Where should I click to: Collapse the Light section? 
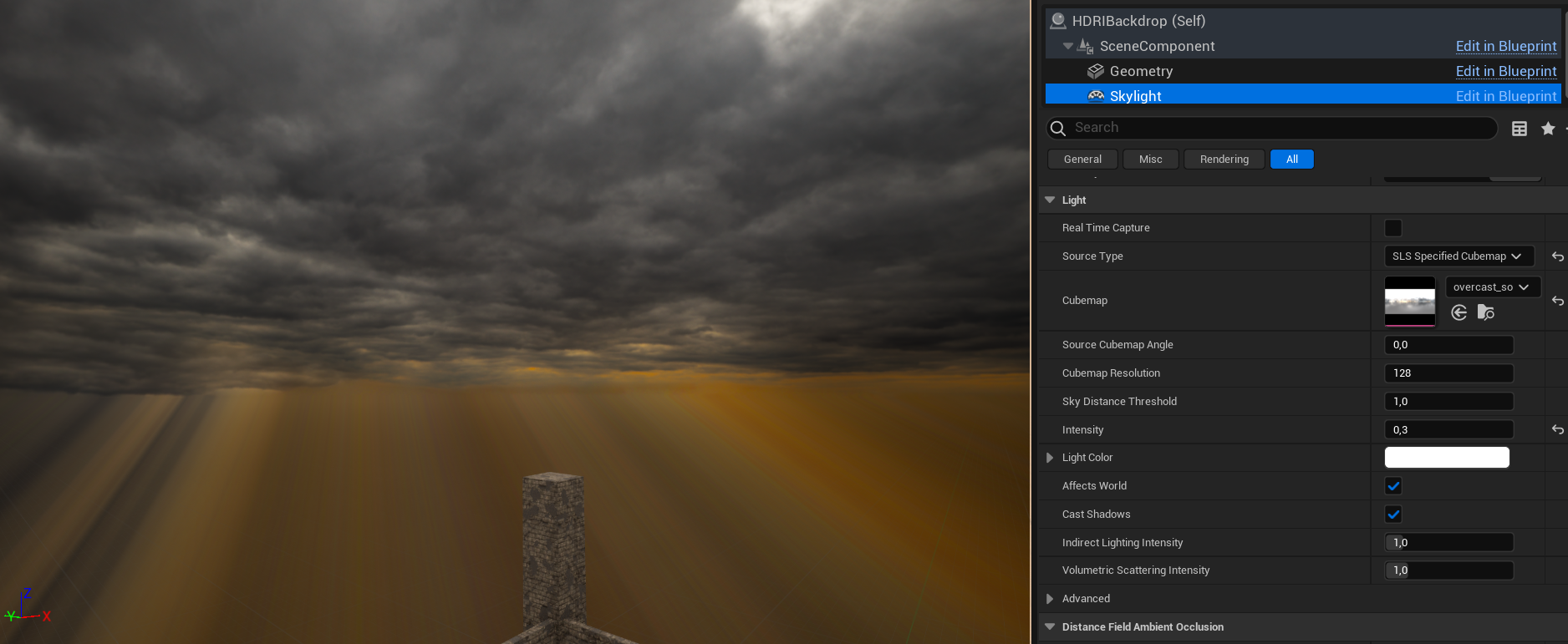[x=1050, y=200]
